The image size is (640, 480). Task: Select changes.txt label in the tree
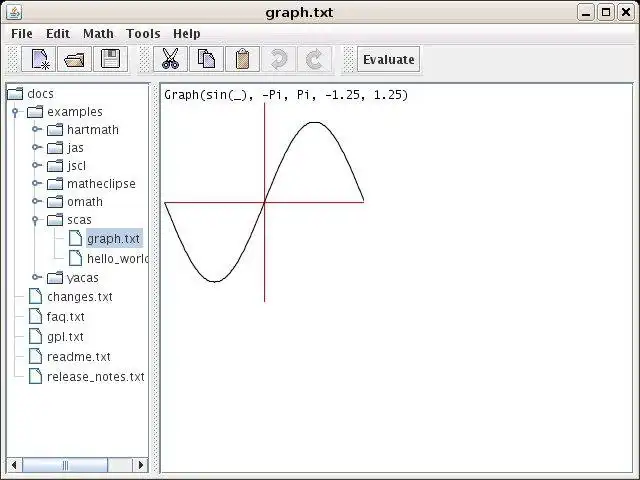click(x=80, y=297)
